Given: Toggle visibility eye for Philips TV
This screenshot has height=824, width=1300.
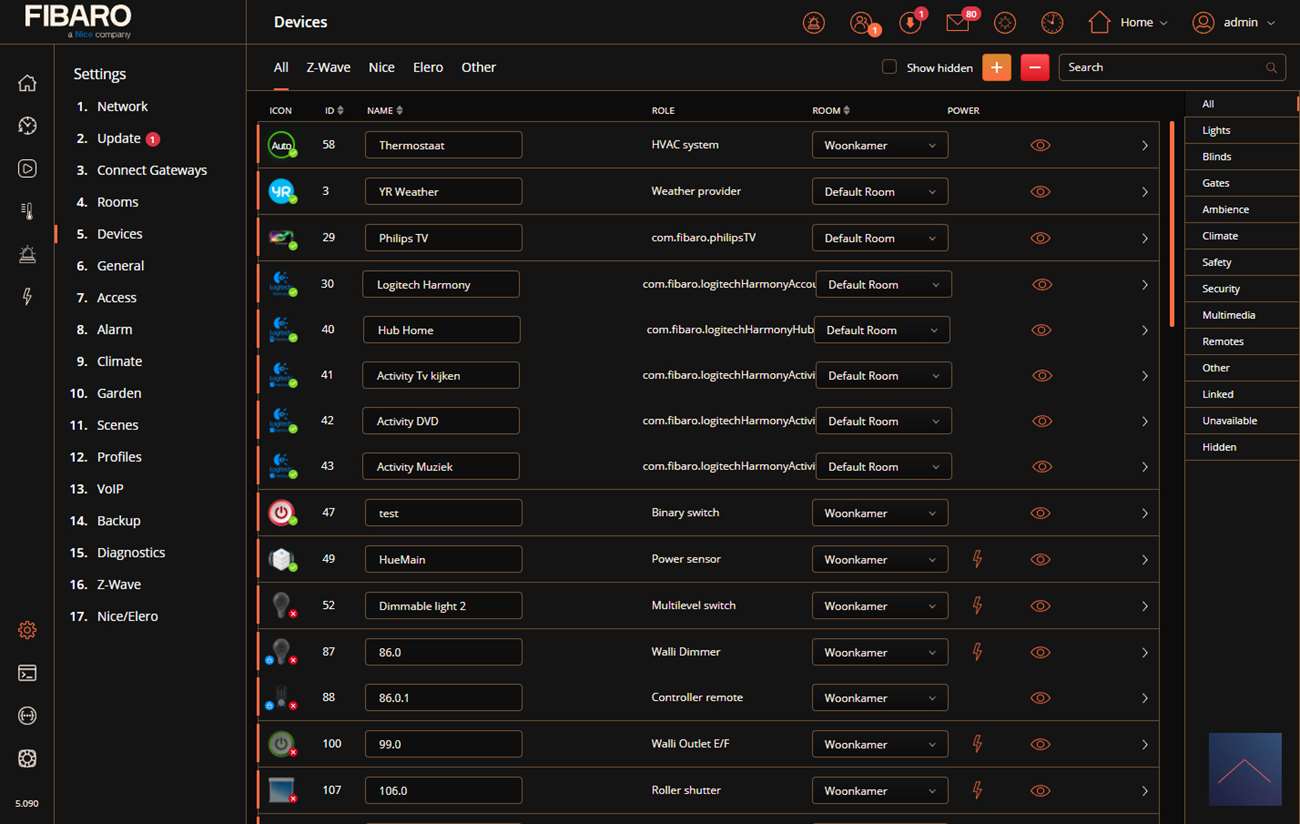Looking at the screenshot, I should coord(1040,238).
